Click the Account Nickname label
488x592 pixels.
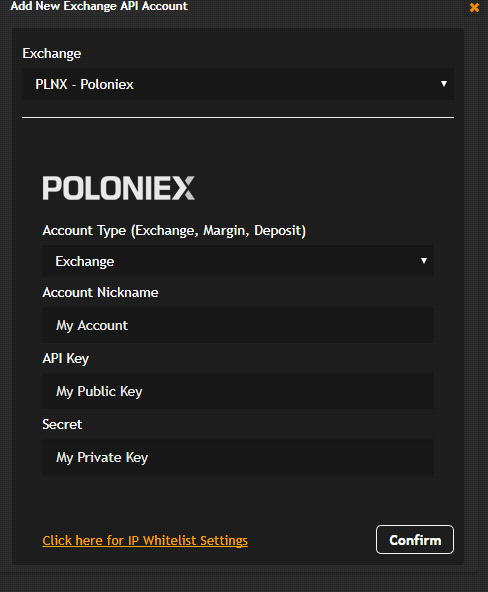(x=100, y=292)
